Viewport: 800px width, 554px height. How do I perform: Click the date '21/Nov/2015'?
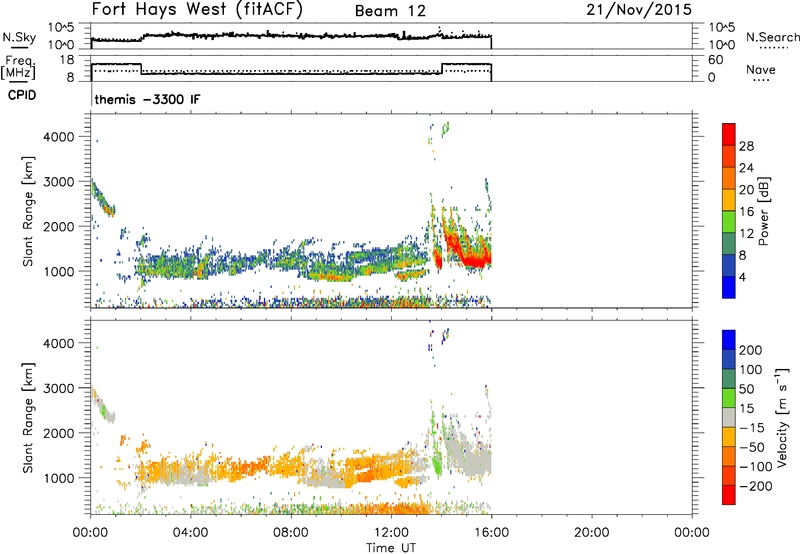click(639, 10)
